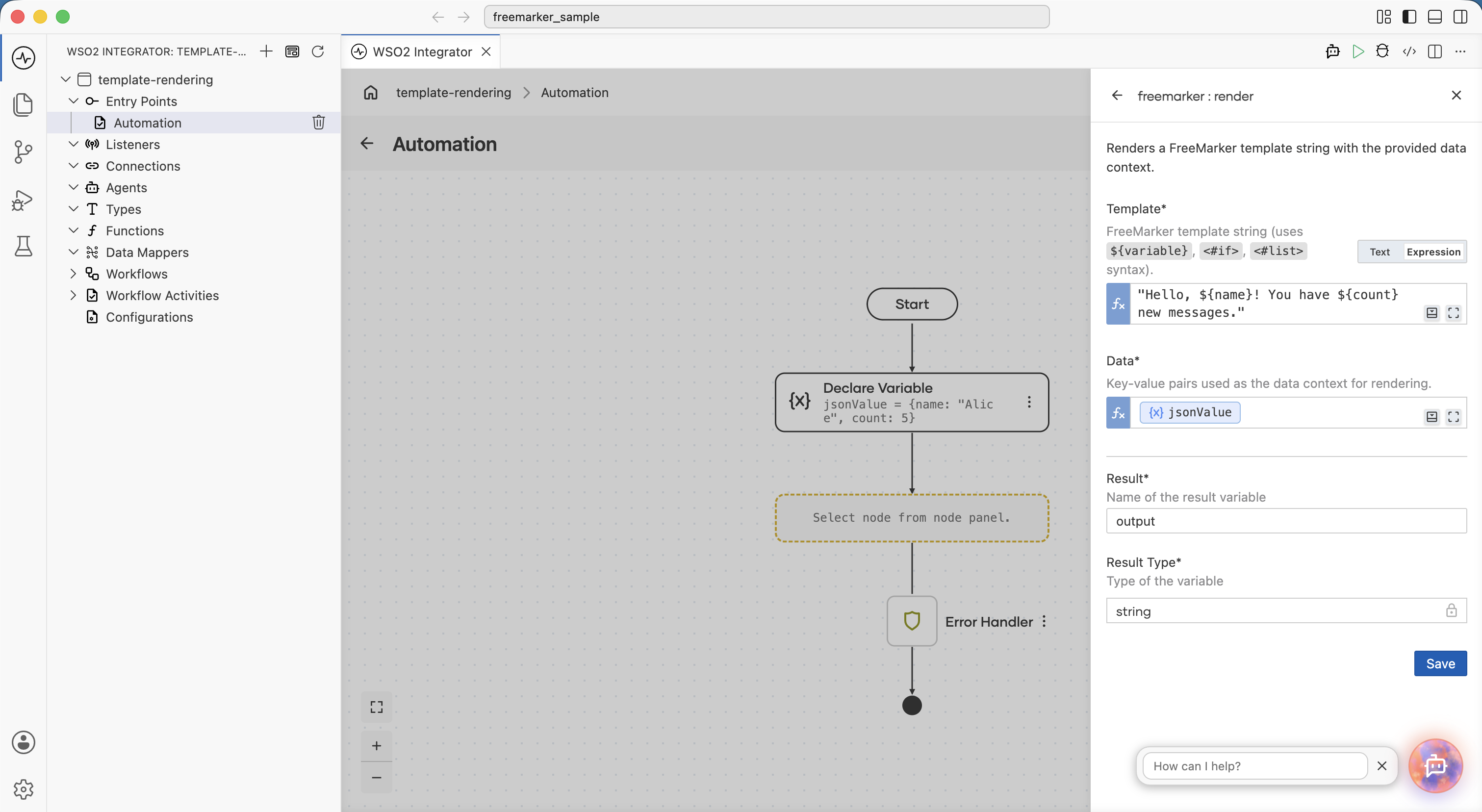Save the freemarker render node
The height and width of the screenshot is (812, 1482).
pyautogui.click(x=1440, y=663)
